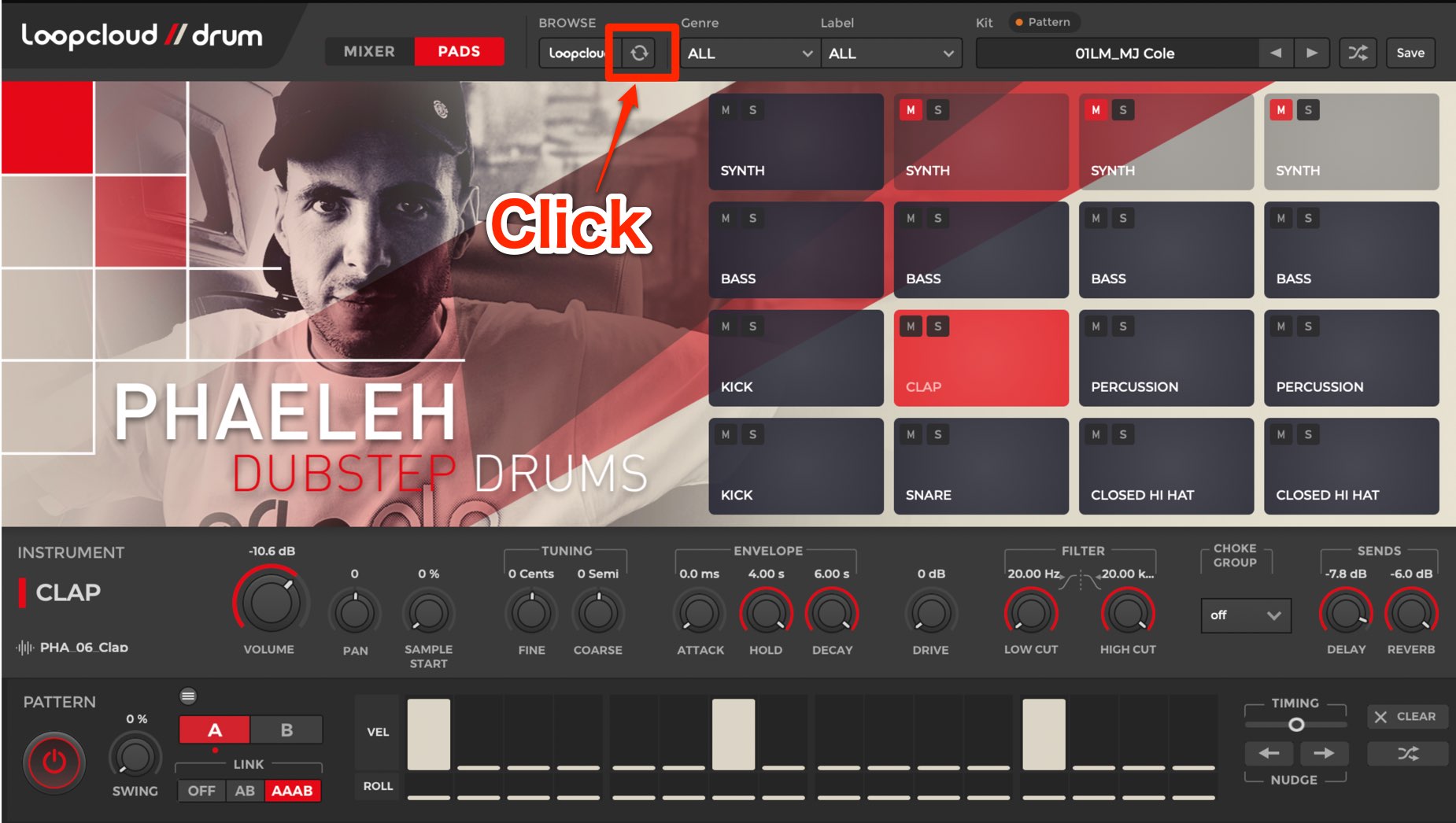This screenshot has width=1456, height=823.
Task: Switch to the MIXER tab
Action: [369, 51]
